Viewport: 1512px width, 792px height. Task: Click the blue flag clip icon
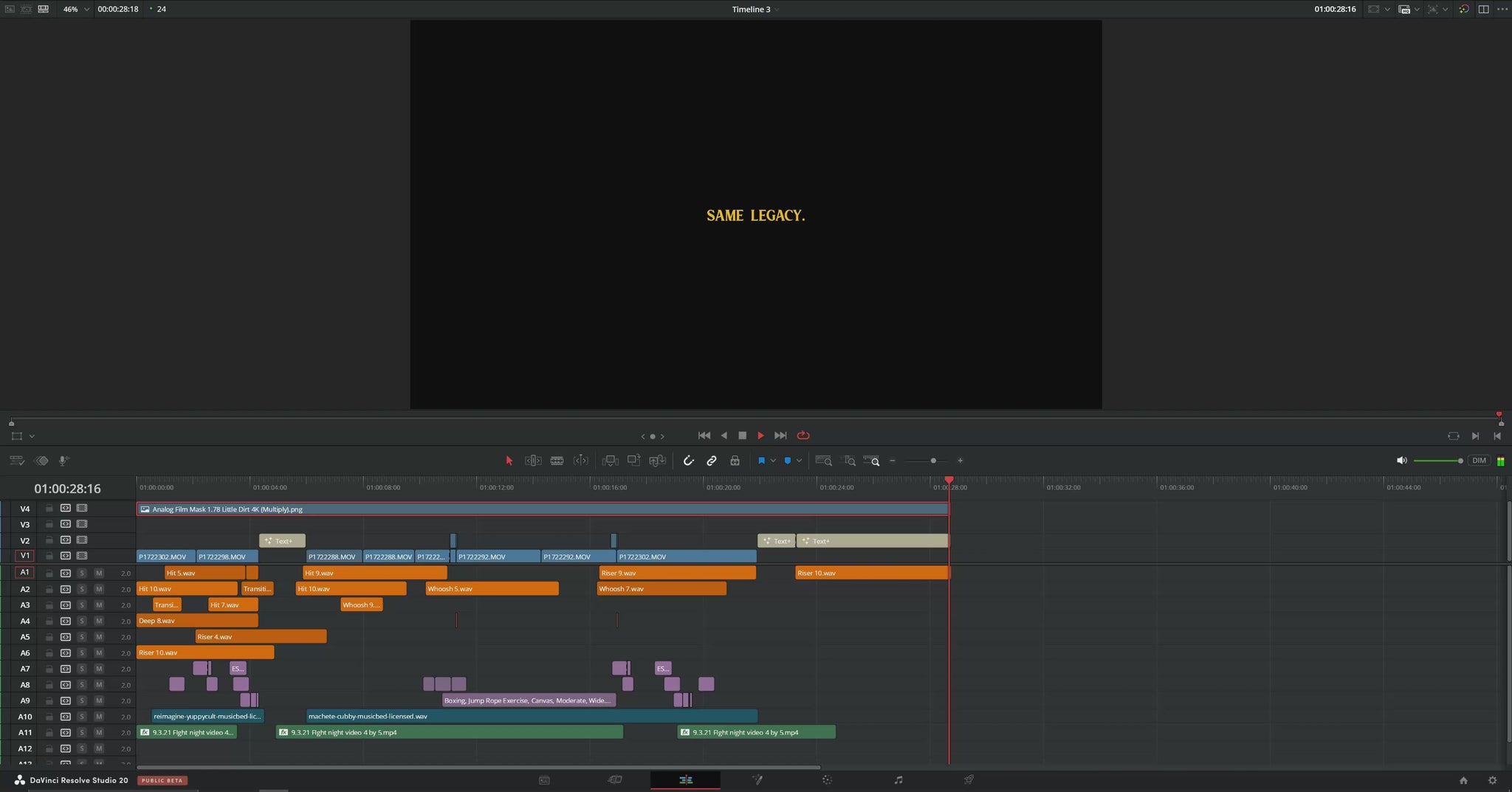[x=761, y=461]
